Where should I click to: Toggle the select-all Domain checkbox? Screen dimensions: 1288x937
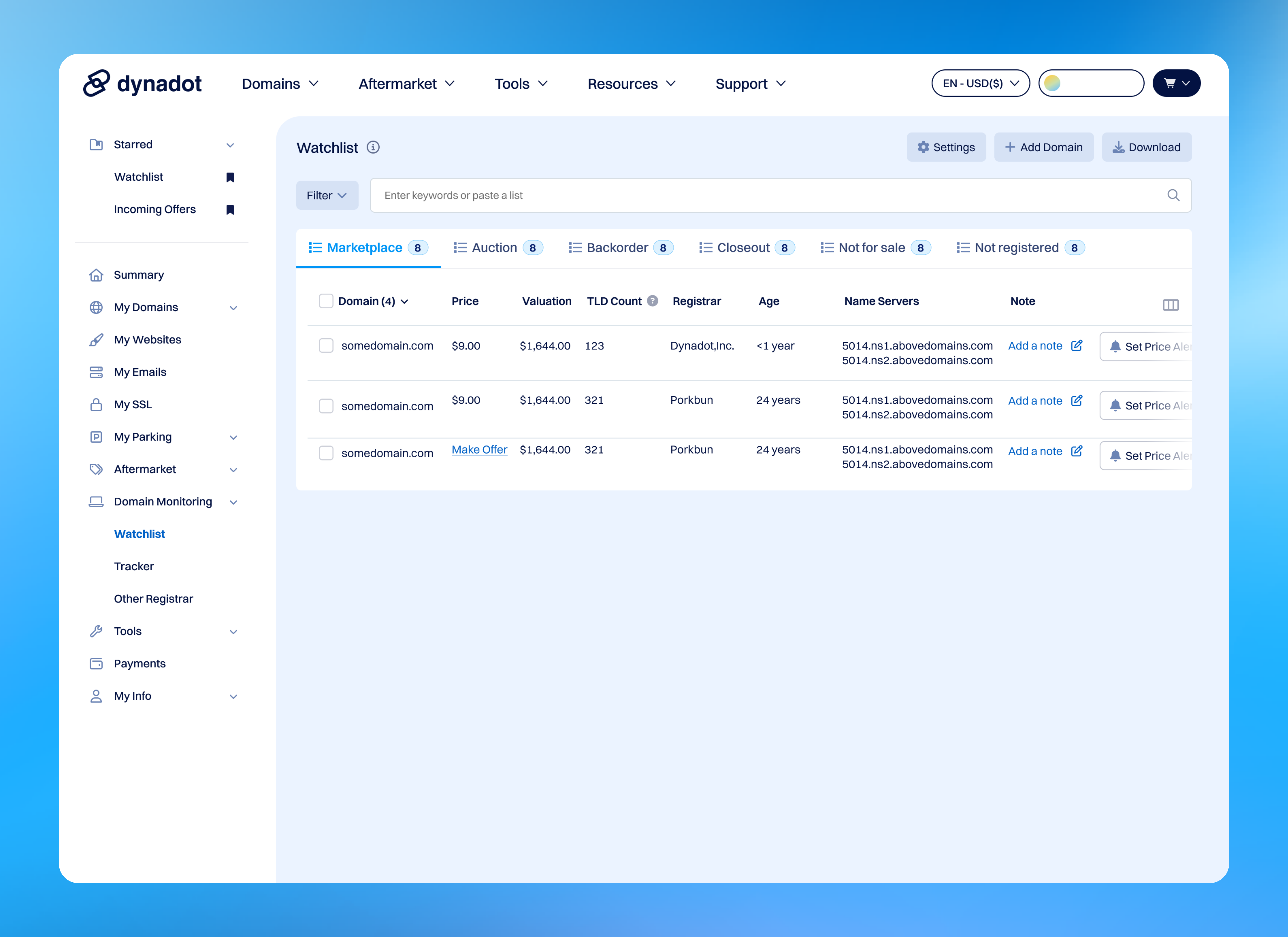[326, 301]
